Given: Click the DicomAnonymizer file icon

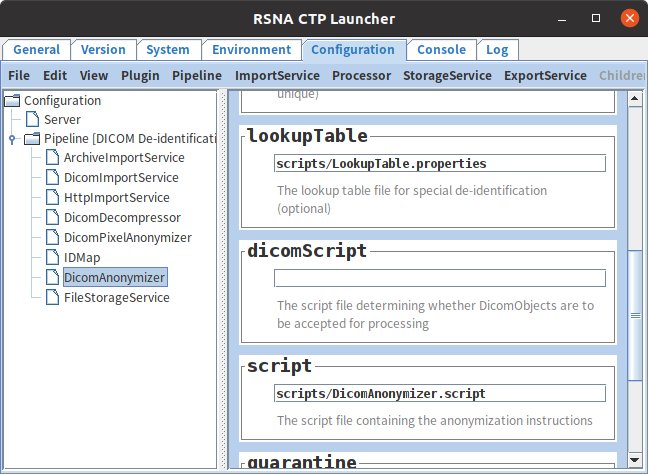Looking at the screenshot, I should click(52, 277).
